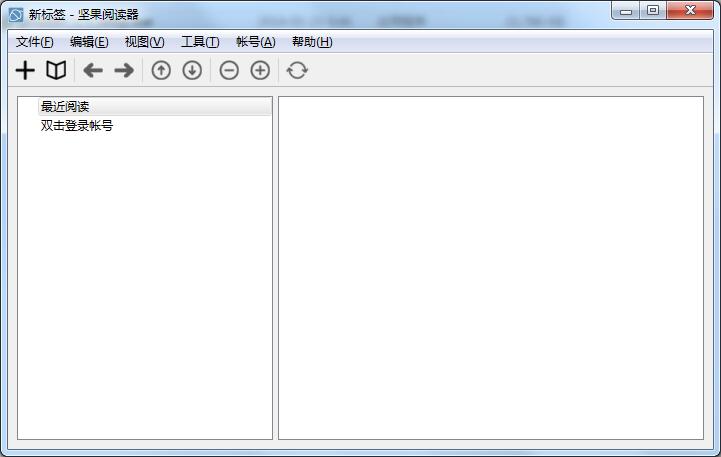The height and width of the screenshot is (457, 721).
Task: Open the 文件(F) menu
Action: pyautogui.click(x=34, y=42)
